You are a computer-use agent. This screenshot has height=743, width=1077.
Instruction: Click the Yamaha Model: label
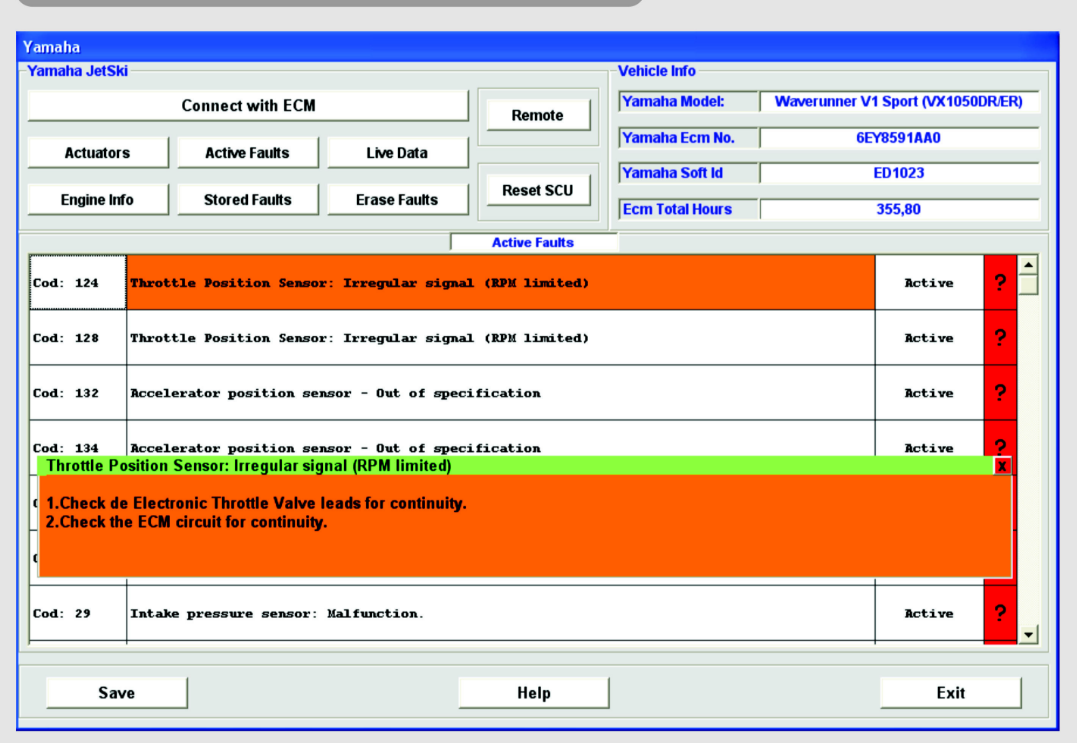point(688,102)
